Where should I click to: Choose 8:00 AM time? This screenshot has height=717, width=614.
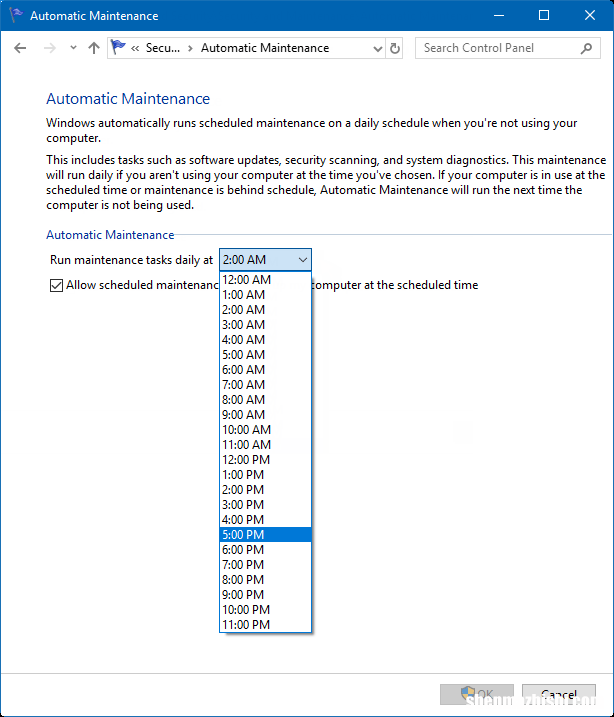(x=265, y=400)
